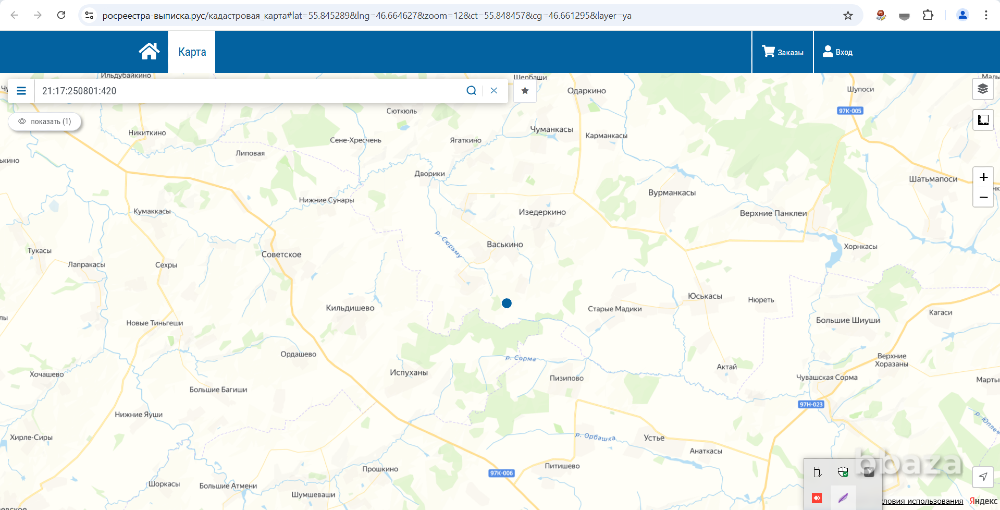Image resolution: width=1000 pixels, height=510 pixels.
Task: Select the ruler measurement tool
Action: [x=984, y=121]
